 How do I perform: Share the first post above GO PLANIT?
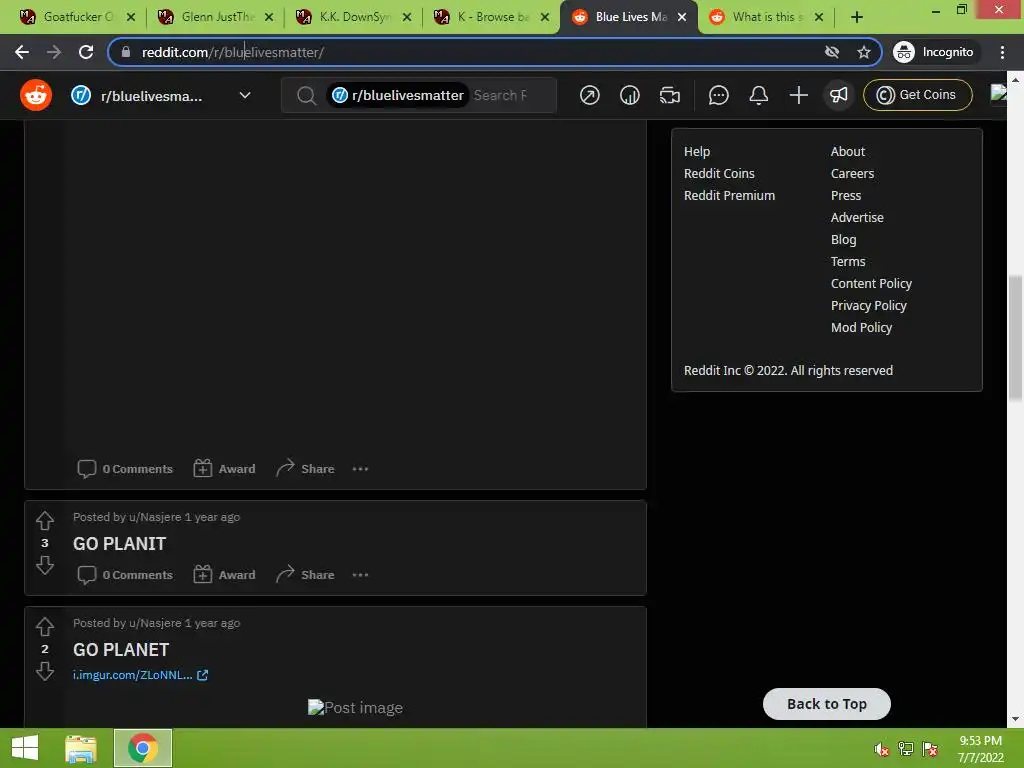tap(305, 469)
